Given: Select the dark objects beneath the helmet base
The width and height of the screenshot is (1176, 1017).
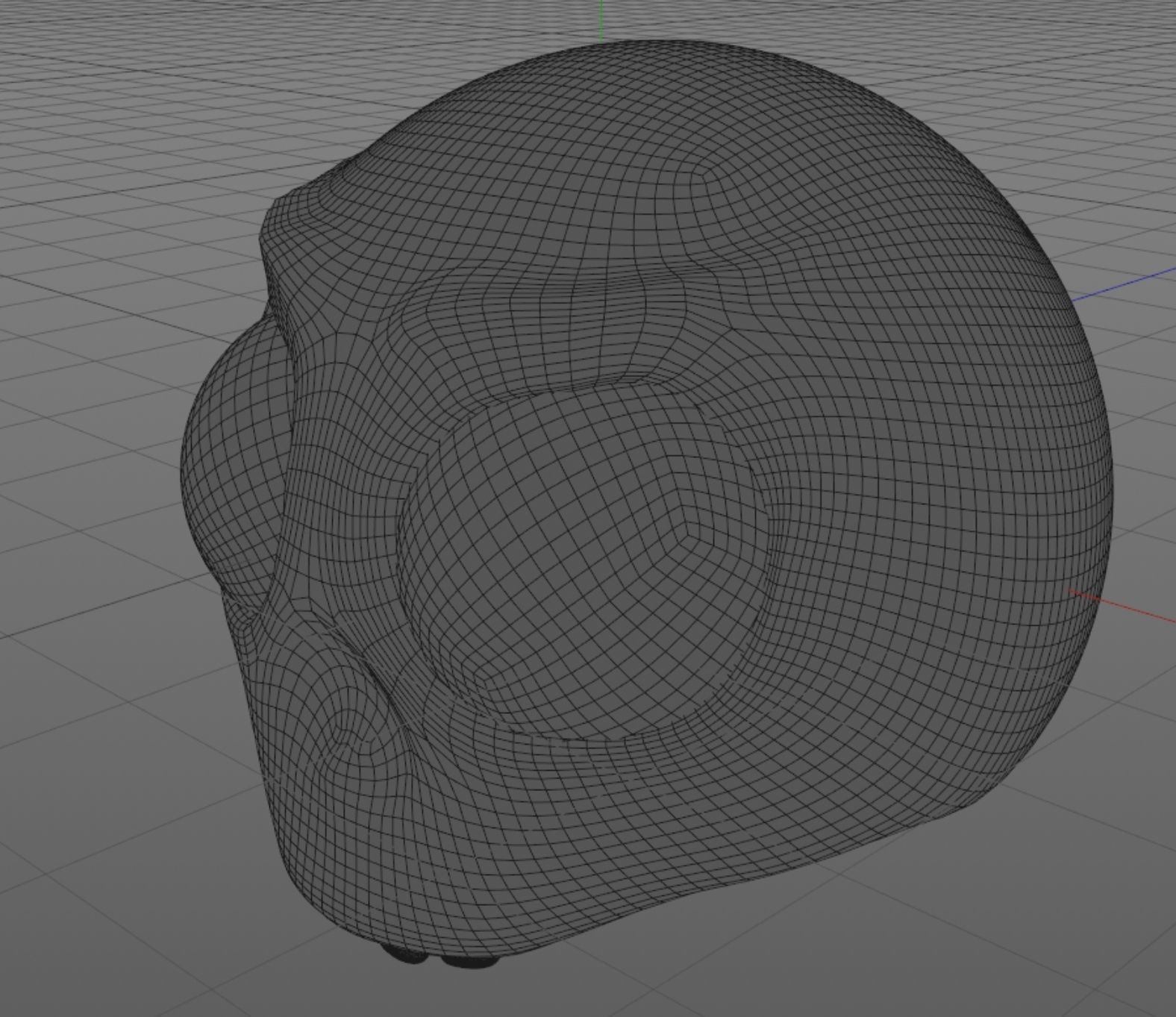Looking at the screenshot, I should click(440, 955).
